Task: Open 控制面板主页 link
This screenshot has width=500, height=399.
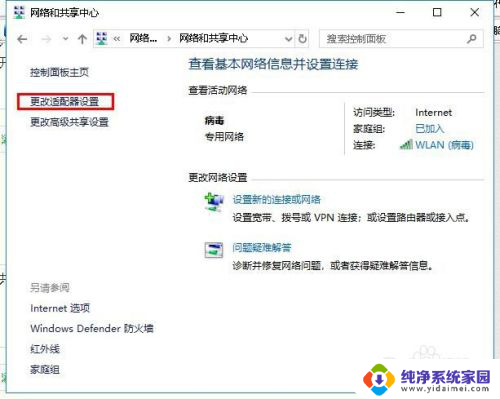Action: [x=59, y=72]
